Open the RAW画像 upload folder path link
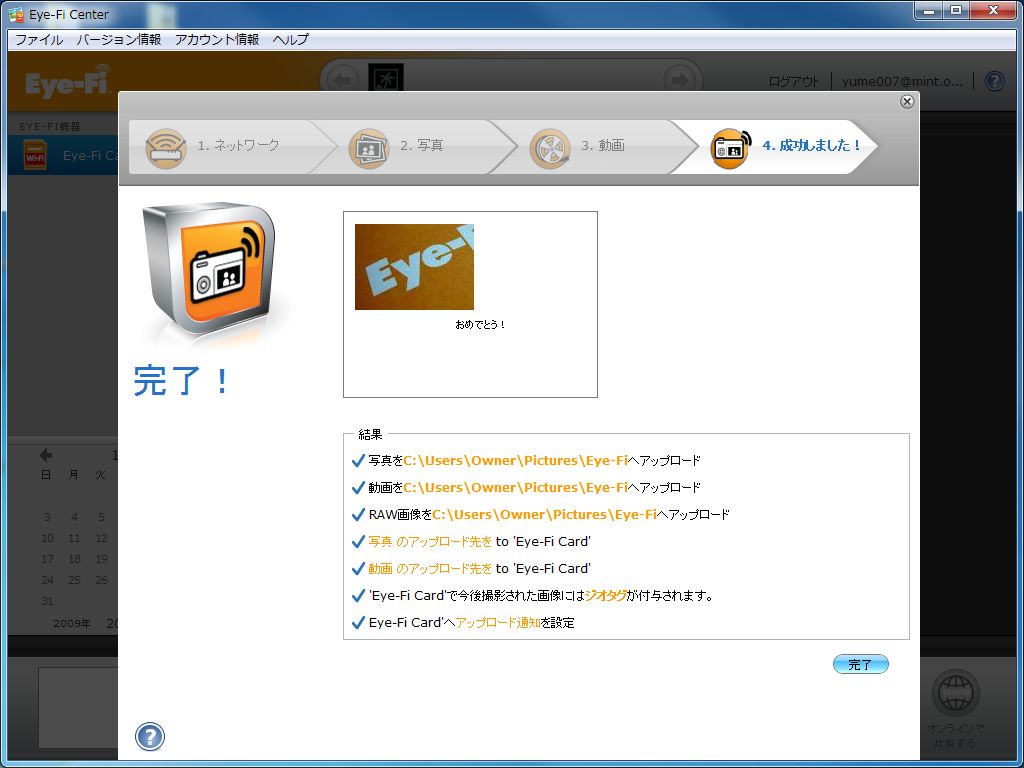 click(544, 515)
